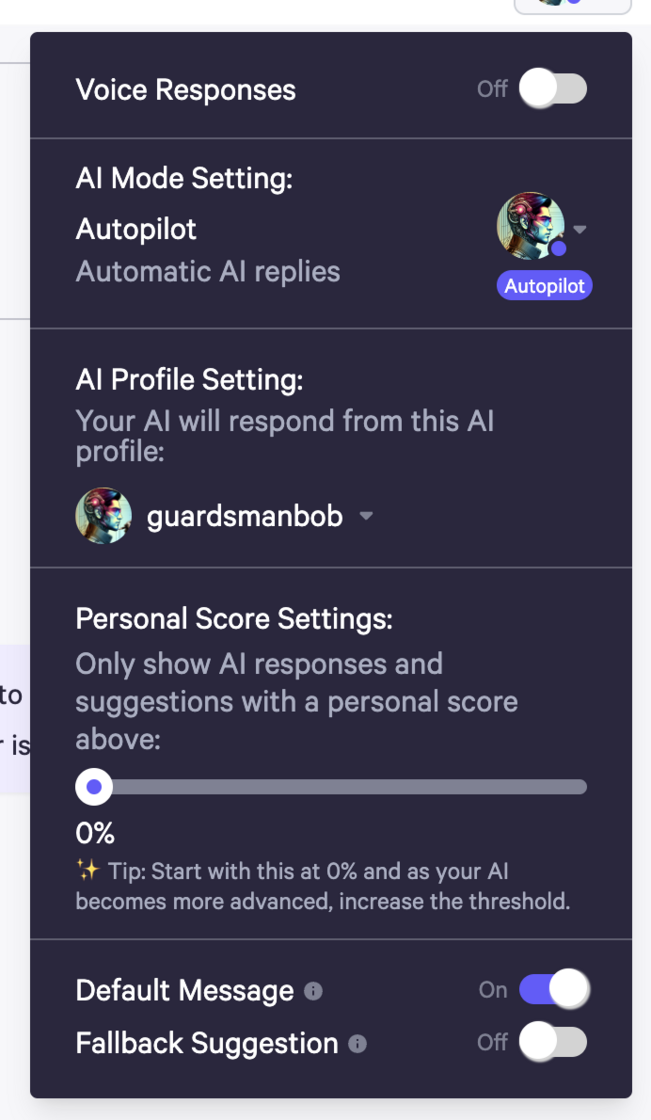Click the middle of the score slider track
The width and height of the screenshot is (651, 1120).
point(331,786)
